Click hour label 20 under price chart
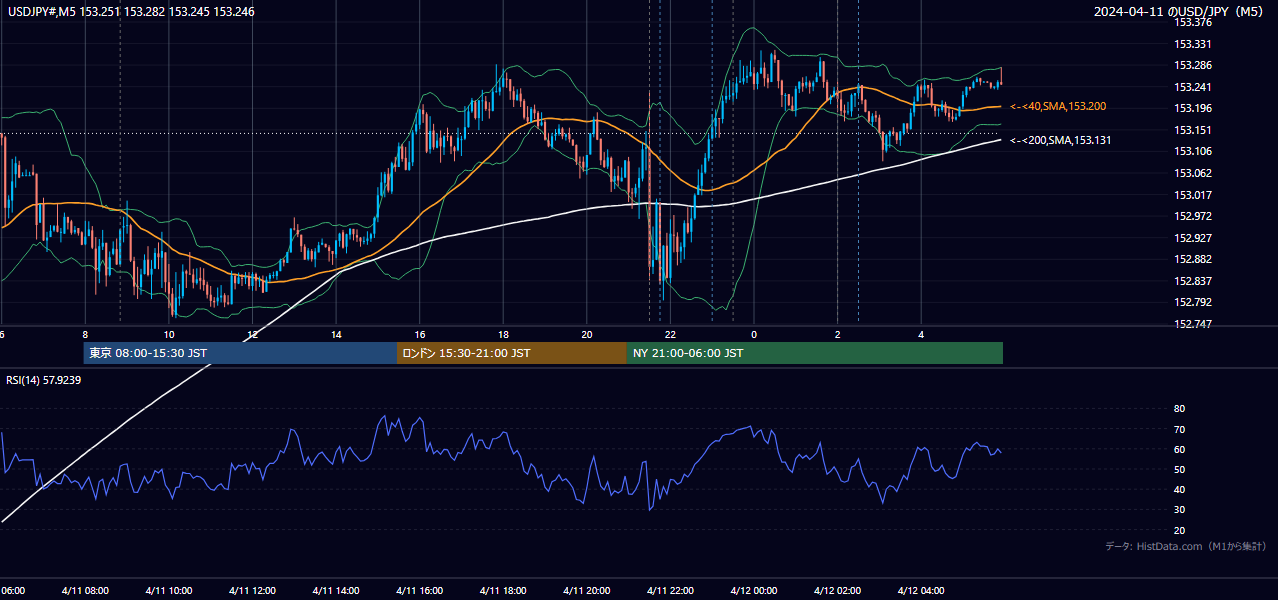The height and width of the screenshot is (600, 1278). tap(587, 335)
